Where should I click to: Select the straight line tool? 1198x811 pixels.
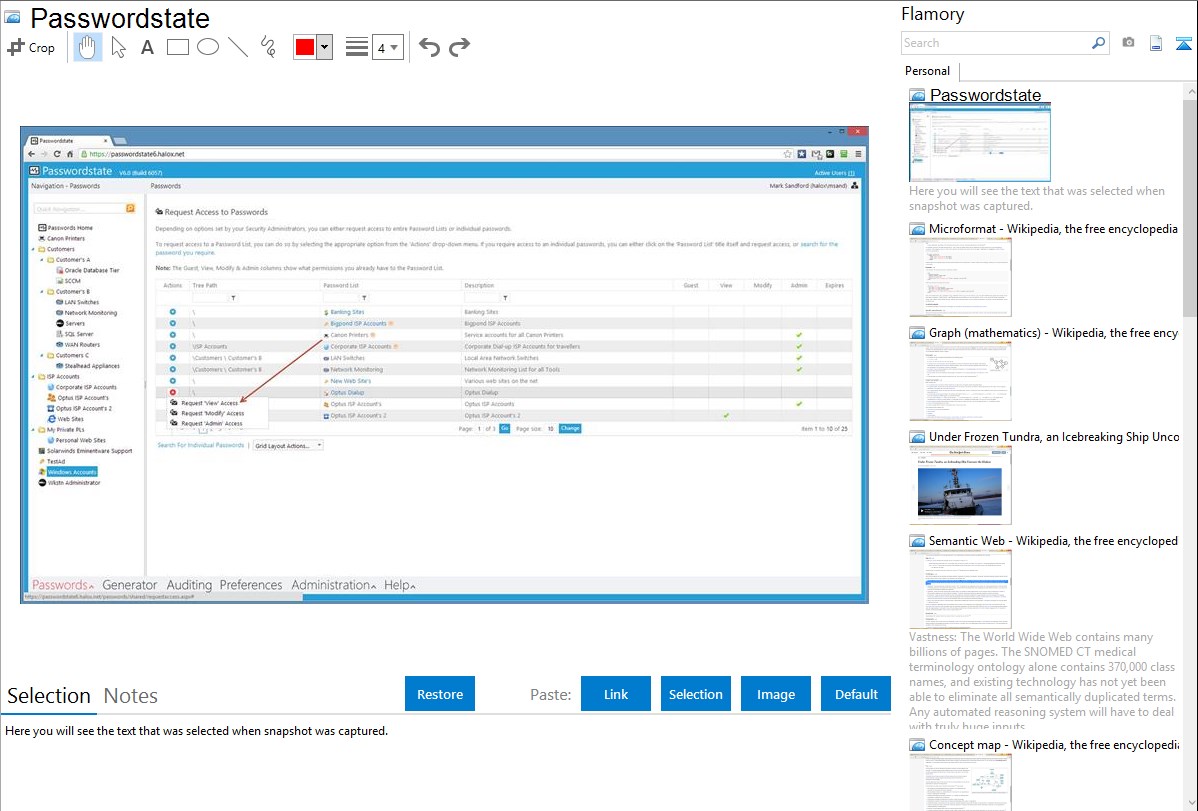(x=238, y=47)
